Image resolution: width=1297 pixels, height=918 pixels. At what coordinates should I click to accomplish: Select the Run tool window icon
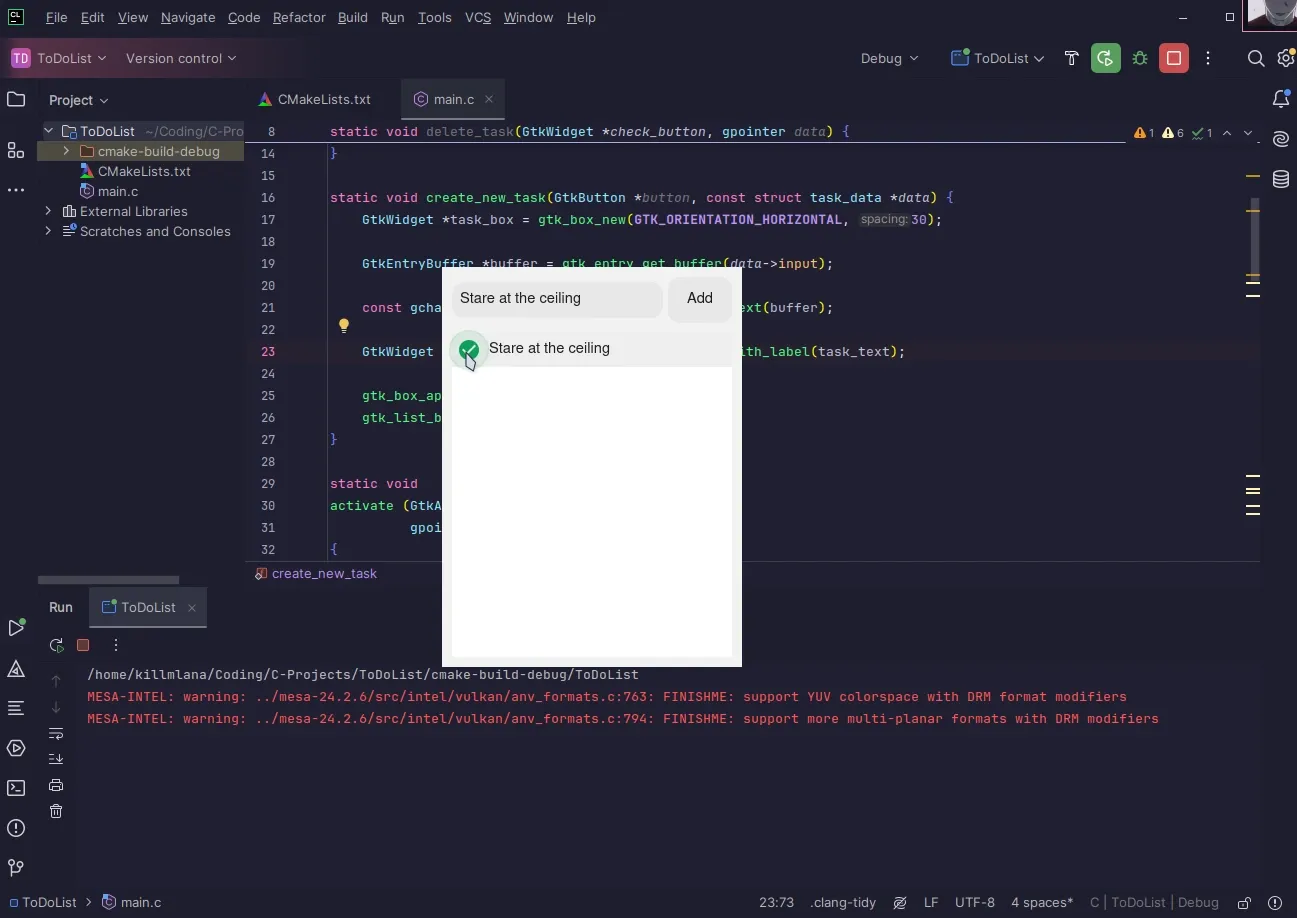coord(16,628)
